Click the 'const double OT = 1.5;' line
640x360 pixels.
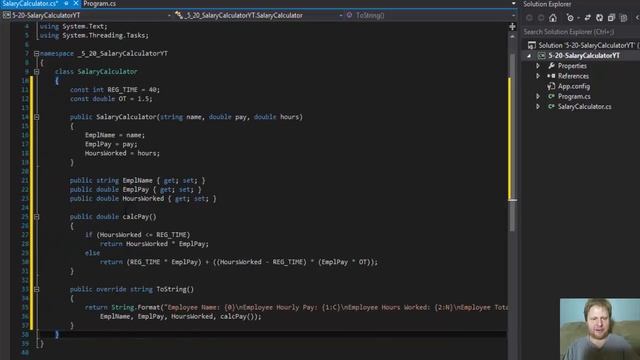[x=111, y=99]
